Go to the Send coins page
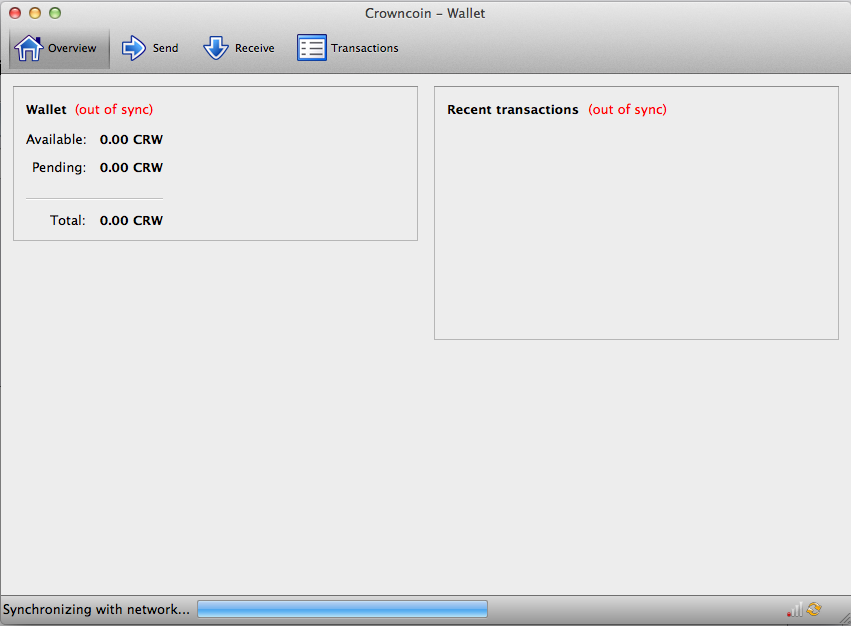Image resolution: width=851 pixels, height=626 pixels. tap(150, 48)
